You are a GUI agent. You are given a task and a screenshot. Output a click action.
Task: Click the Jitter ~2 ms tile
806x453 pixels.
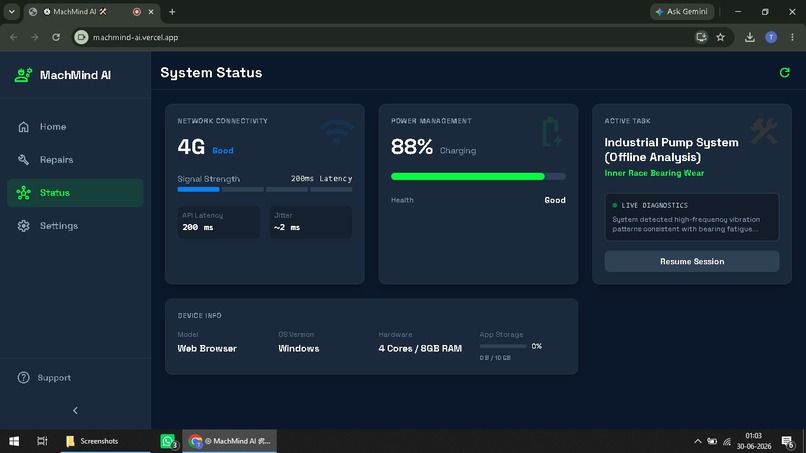coord(310,222)
